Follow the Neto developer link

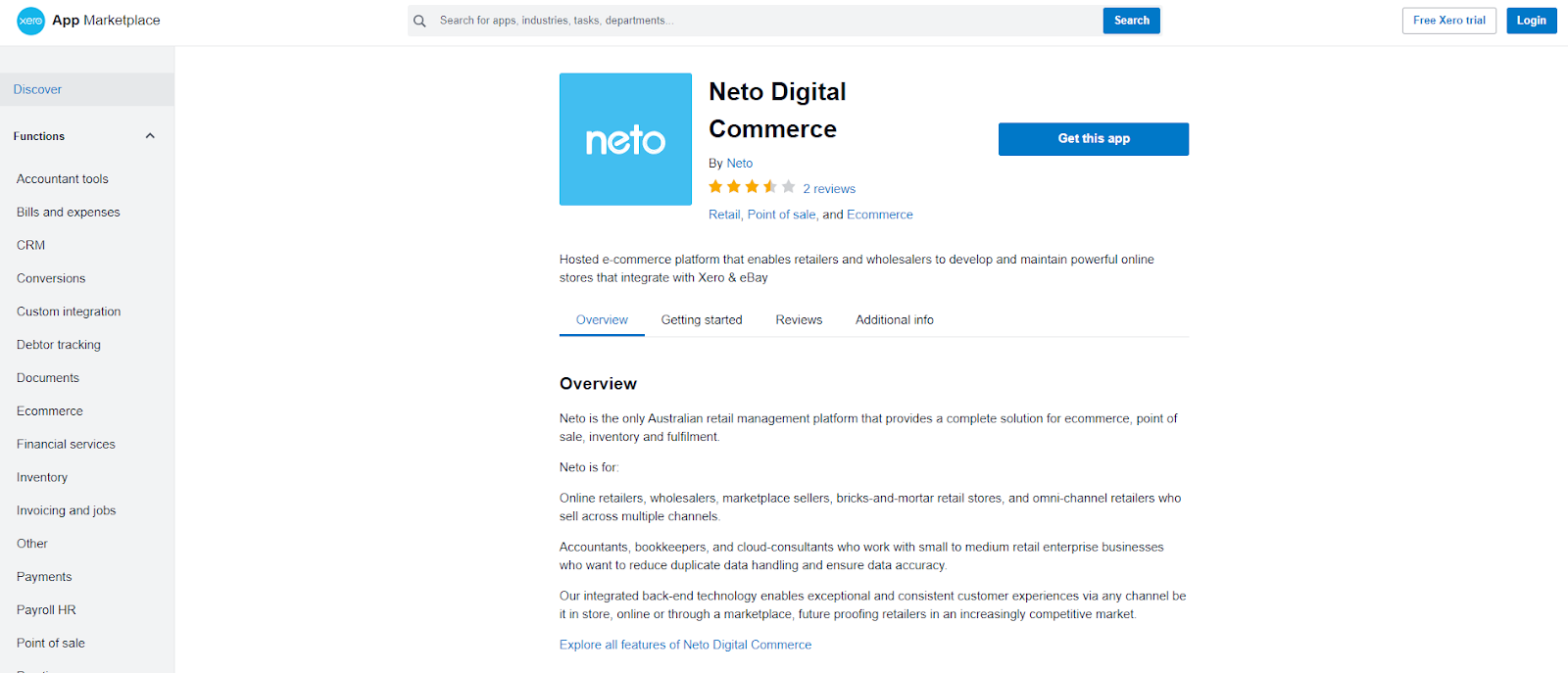click(740, 164)
